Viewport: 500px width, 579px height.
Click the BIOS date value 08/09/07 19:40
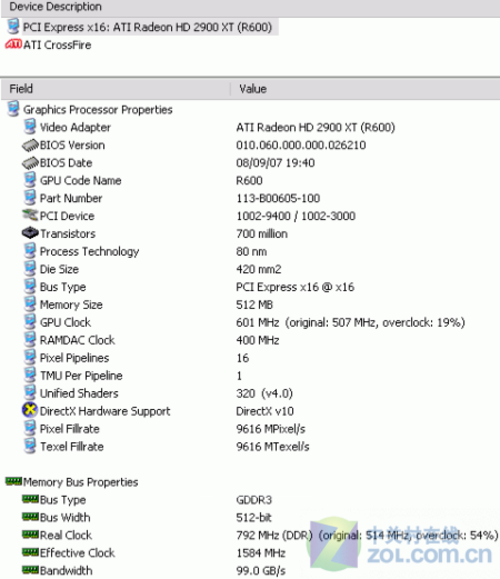pos(275,163)
